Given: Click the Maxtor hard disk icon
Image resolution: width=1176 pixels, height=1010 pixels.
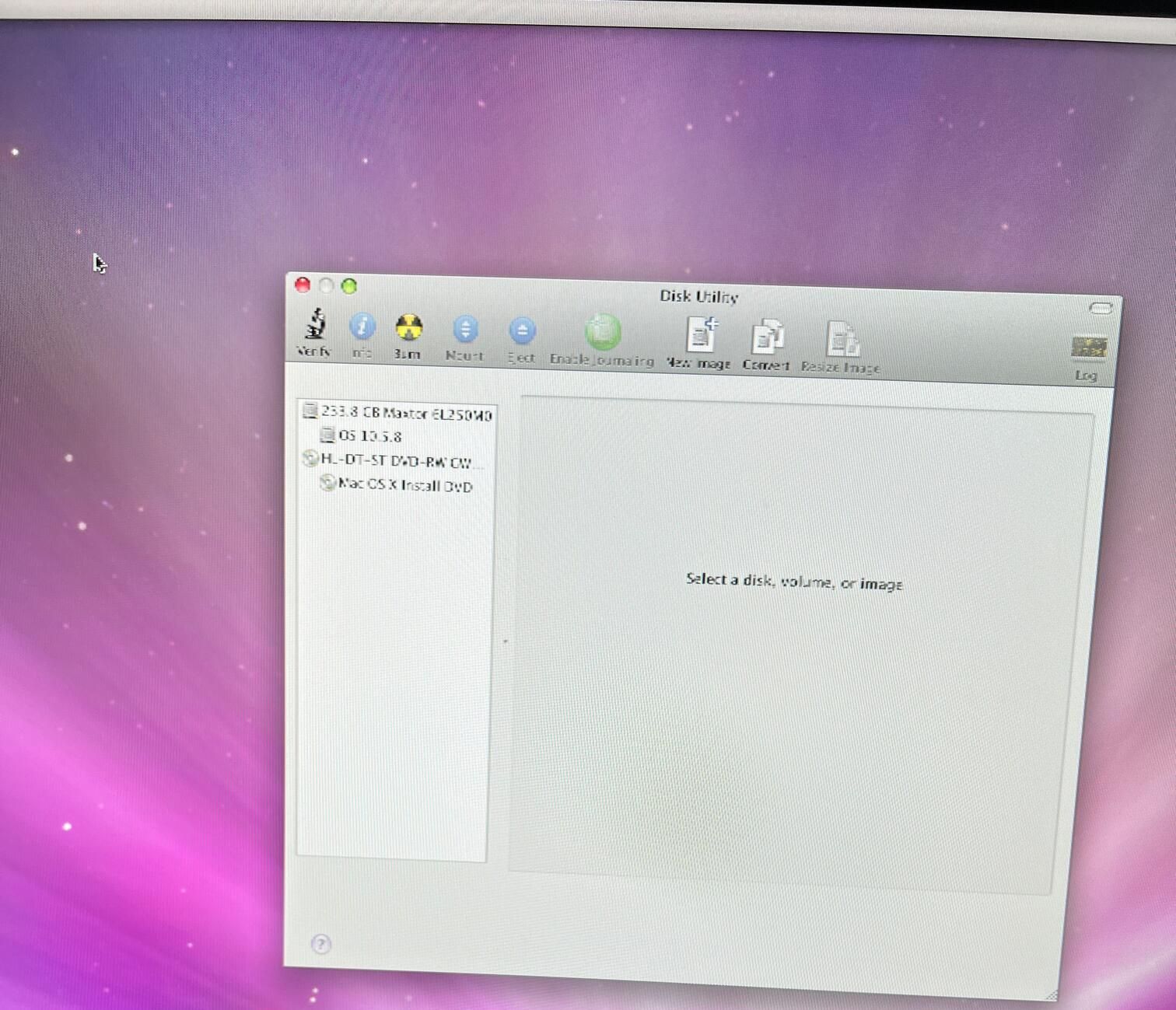Looking at the screenshot, I should (x=310, y=410).
